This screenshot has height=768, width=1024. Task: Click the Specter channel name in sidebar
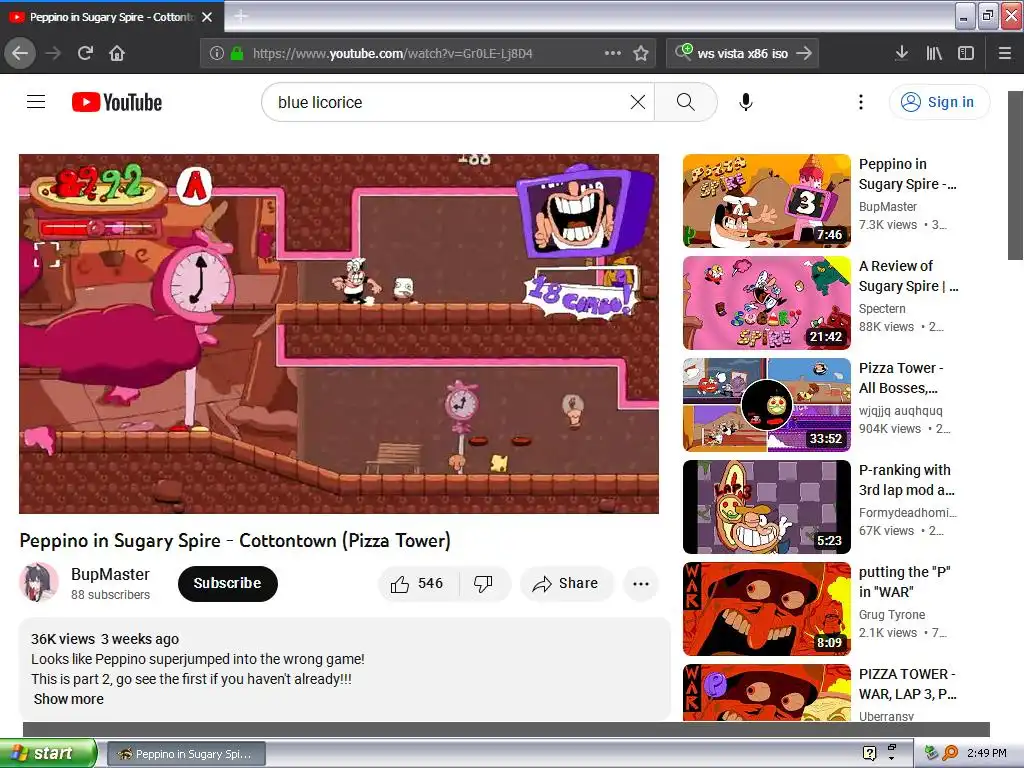(x=882, y=308)
